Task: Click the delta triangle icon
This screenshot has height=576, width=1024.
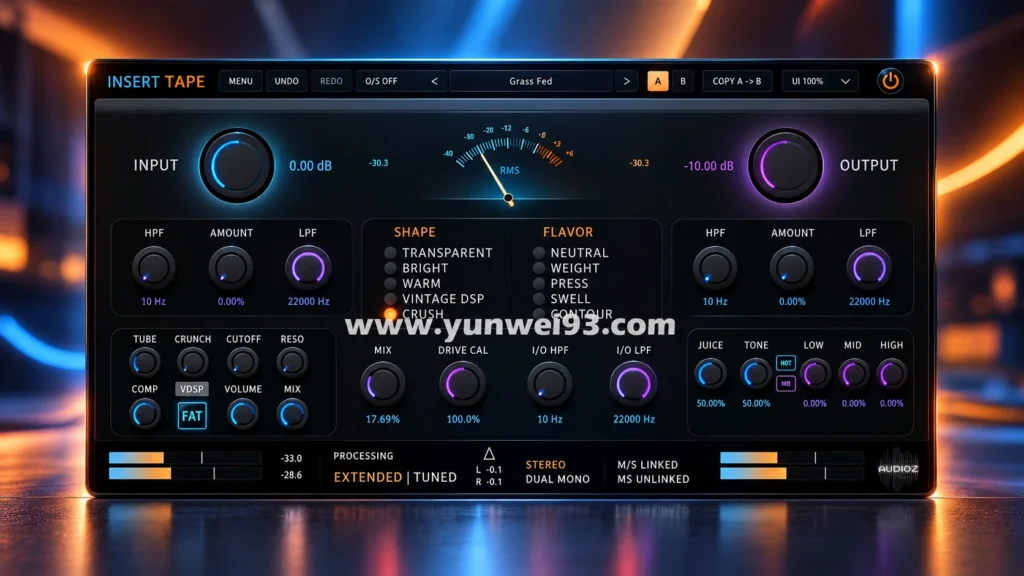Action: 488,453
